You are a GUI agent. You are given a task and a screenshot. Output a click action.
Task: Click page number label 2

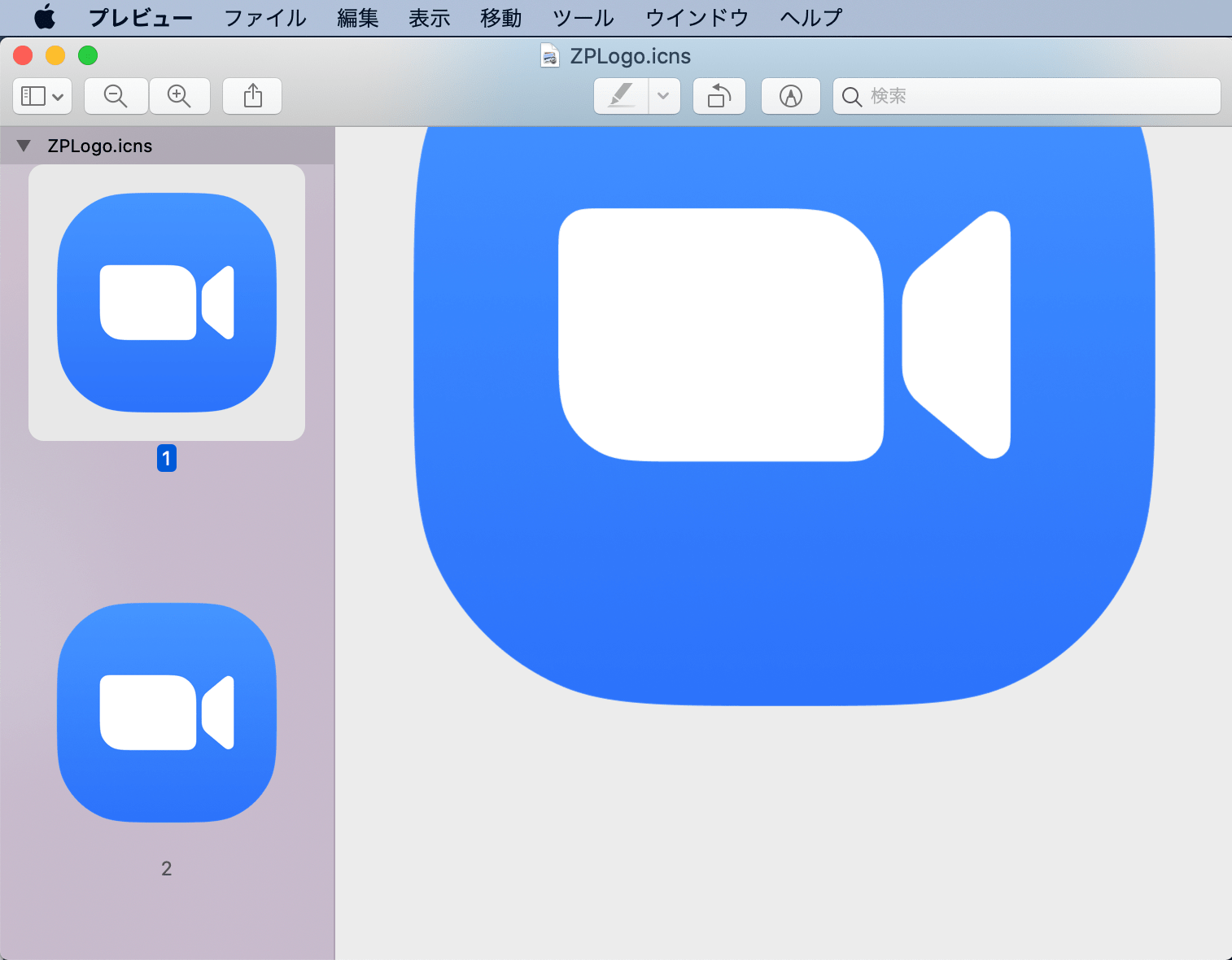[167, 869]
